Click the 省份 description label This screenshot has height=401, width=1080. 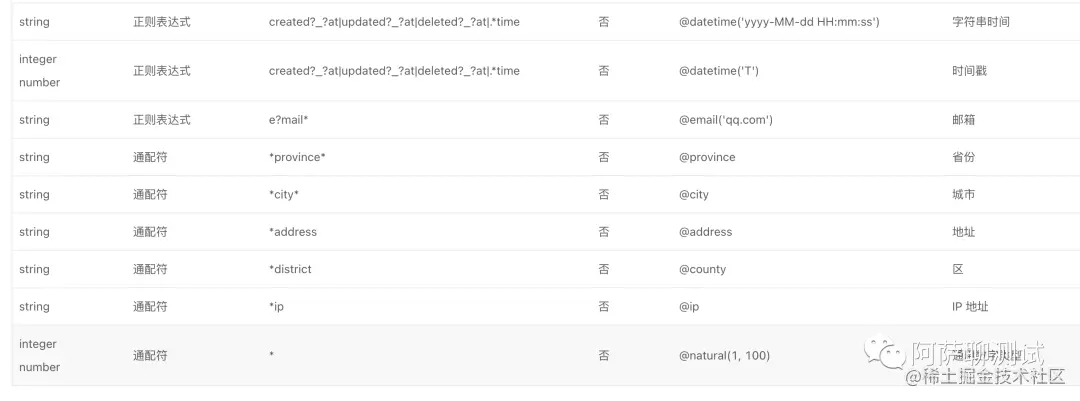click(964, 157)
